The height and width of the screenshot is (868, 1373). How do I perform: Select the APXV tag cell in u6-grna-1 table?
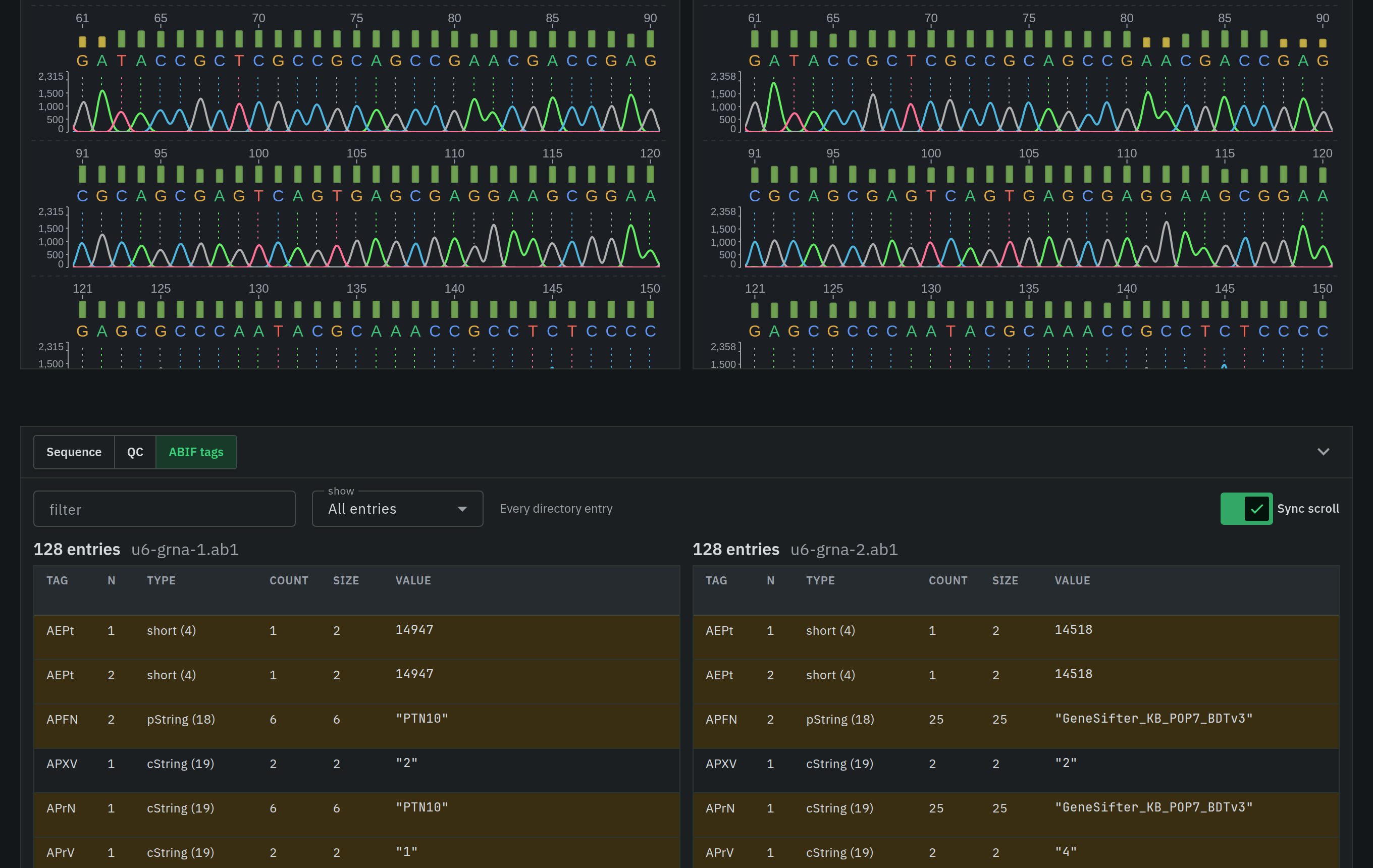point(62,764)
